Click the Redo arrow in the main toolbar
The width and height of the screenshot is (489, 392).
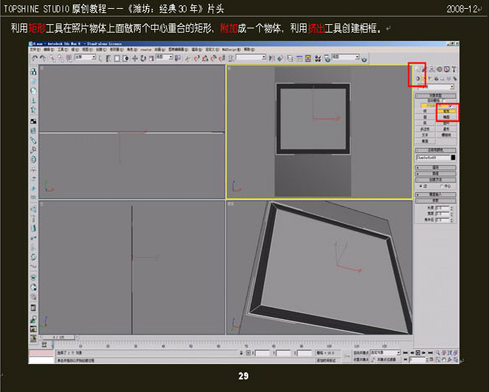coord(43,58)
